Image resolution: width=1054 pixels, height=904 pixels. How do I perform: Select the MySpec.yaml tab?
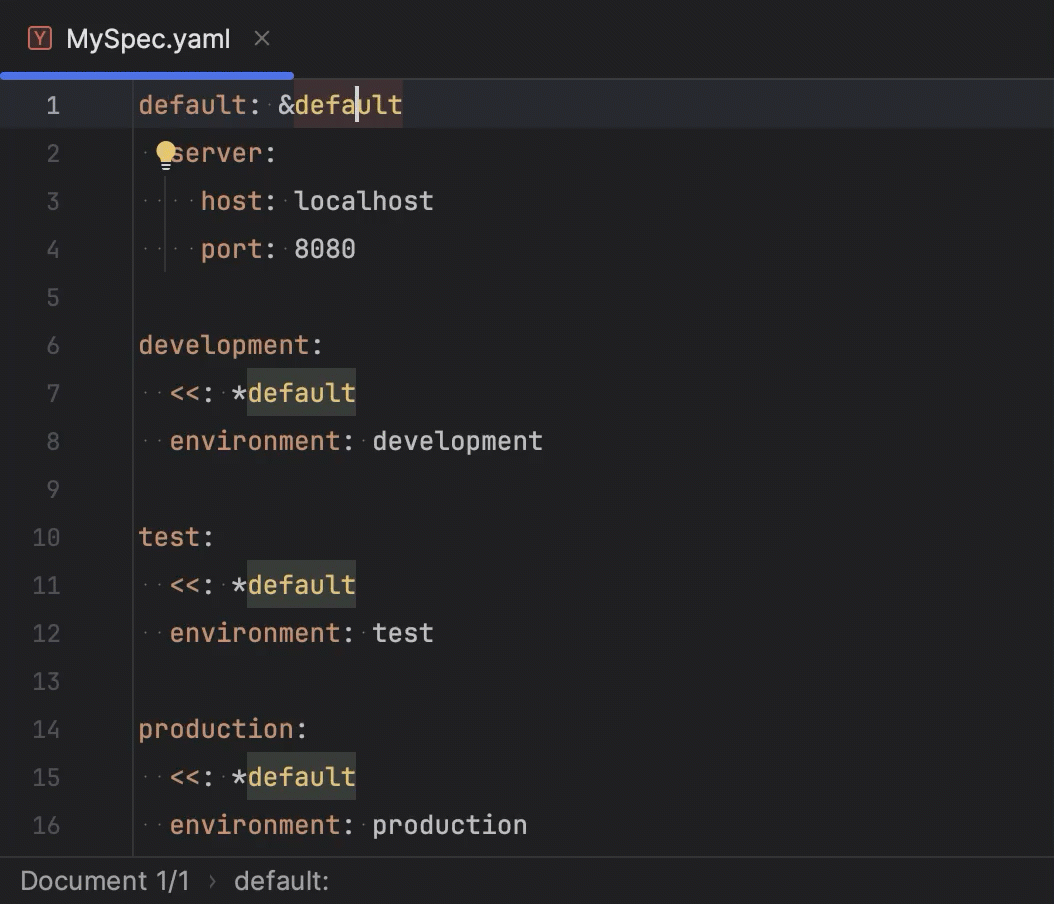[147, 38]
